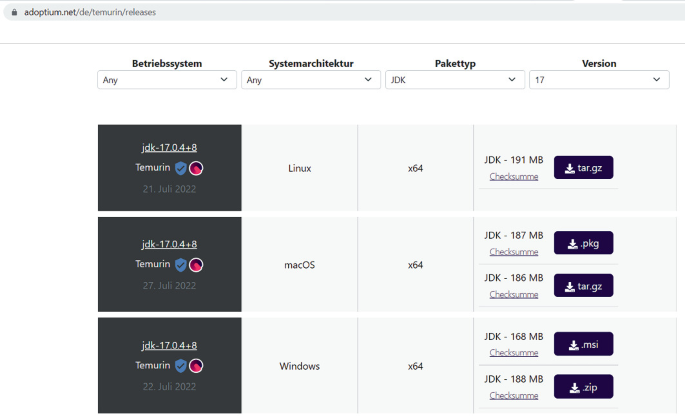The height and width of the screenshot is (416, 685).
Task: Open the Pakettyp dropdown showing JDK
Action: click(454, 80)
